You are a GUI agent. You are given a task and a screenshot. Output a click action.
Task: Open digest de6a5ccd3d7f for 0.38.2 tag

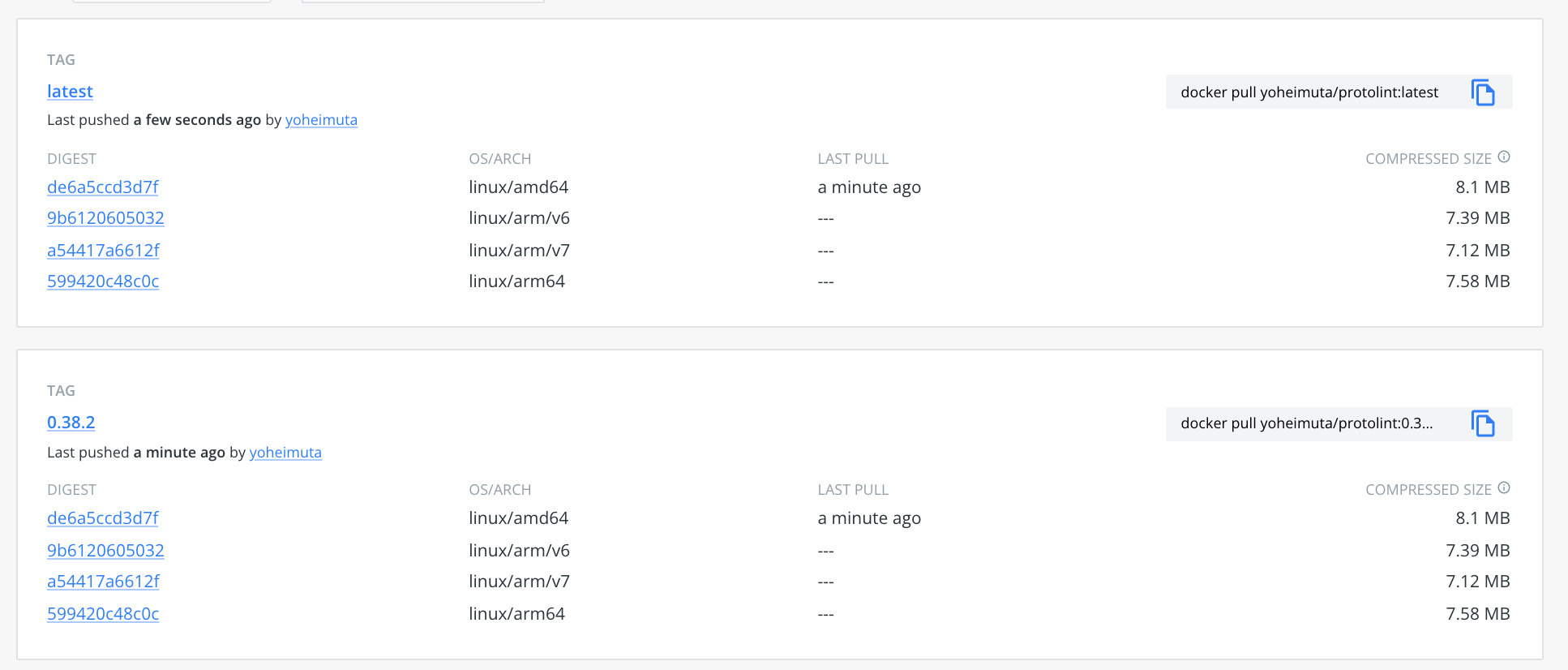point(102,518)
